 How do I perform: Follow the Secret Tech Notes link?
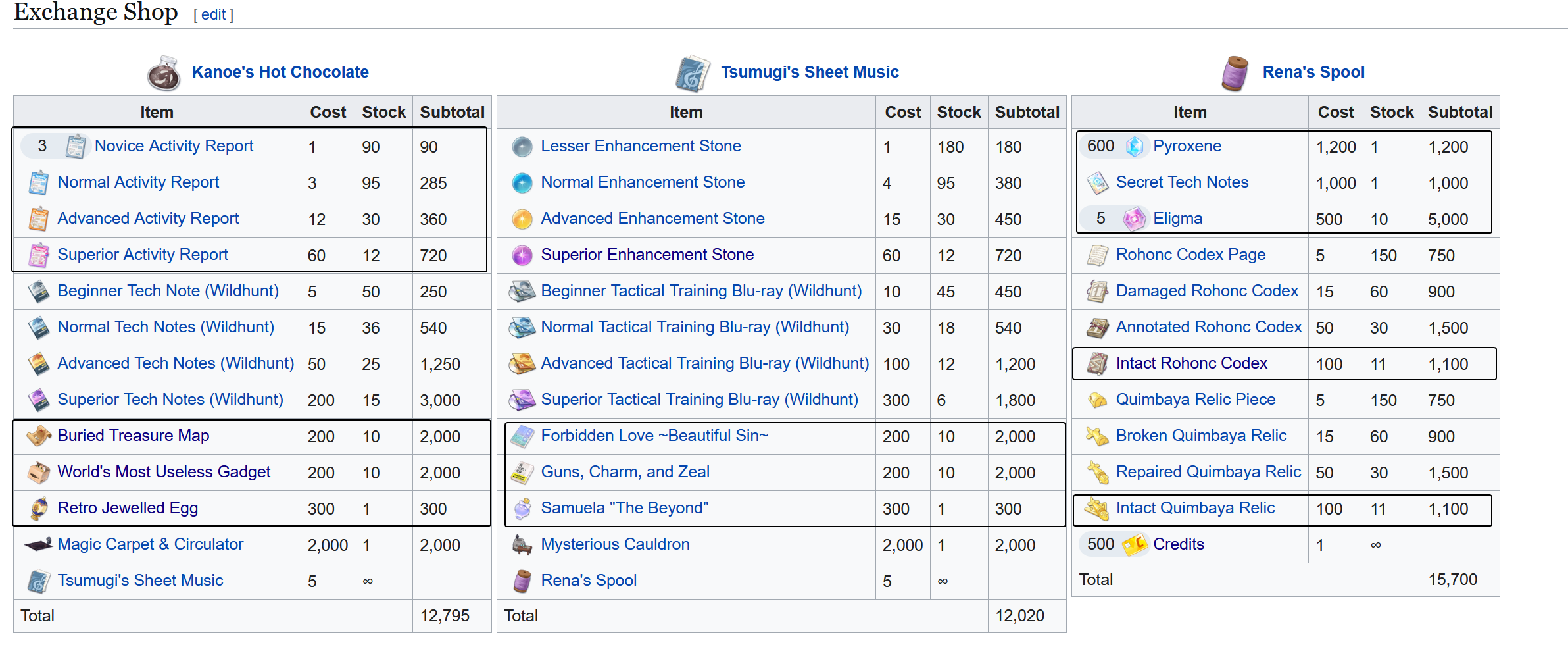[x=1182, y=182]
